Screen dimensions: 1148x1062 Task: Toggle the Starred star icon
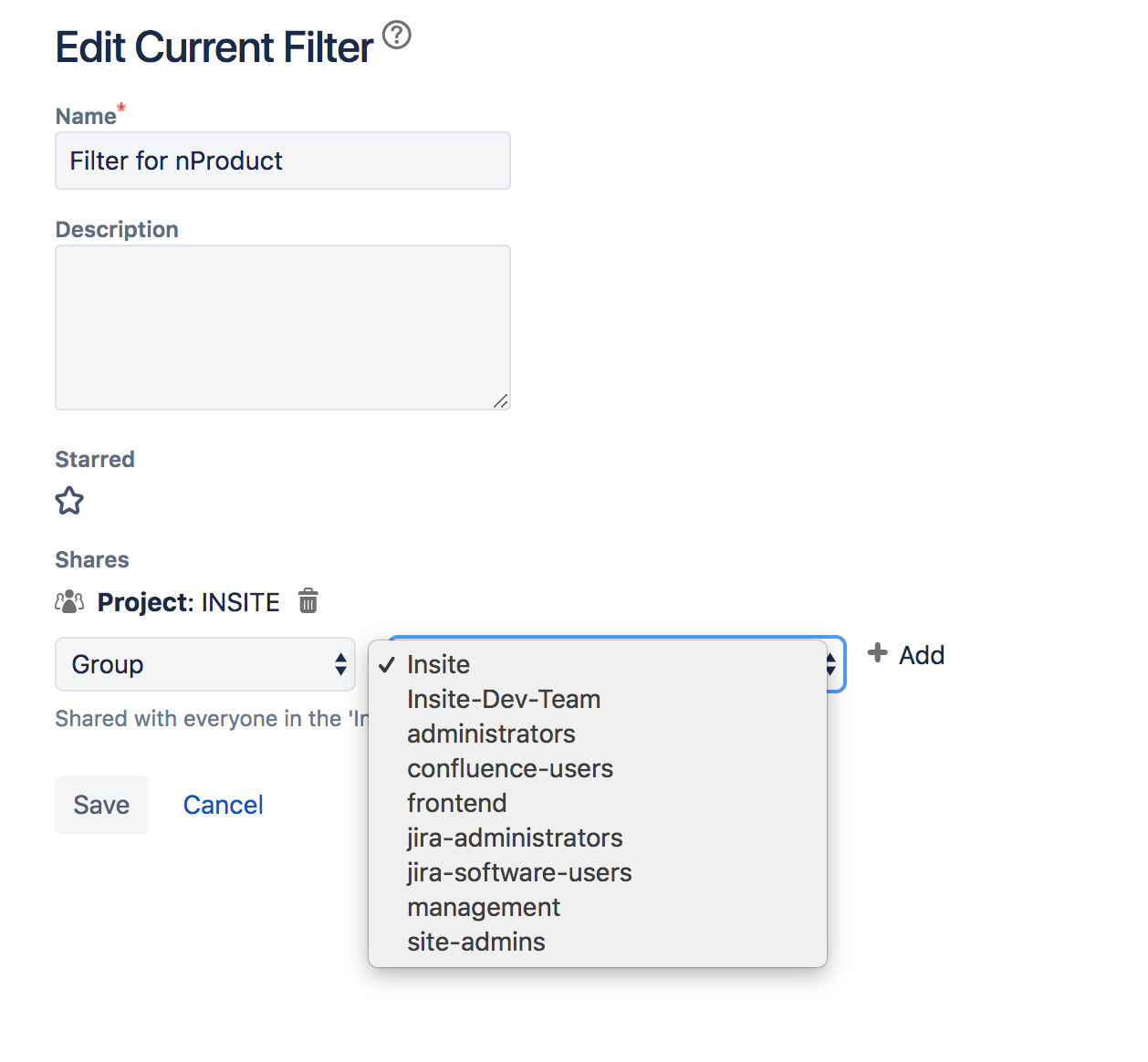click(69, 501)
